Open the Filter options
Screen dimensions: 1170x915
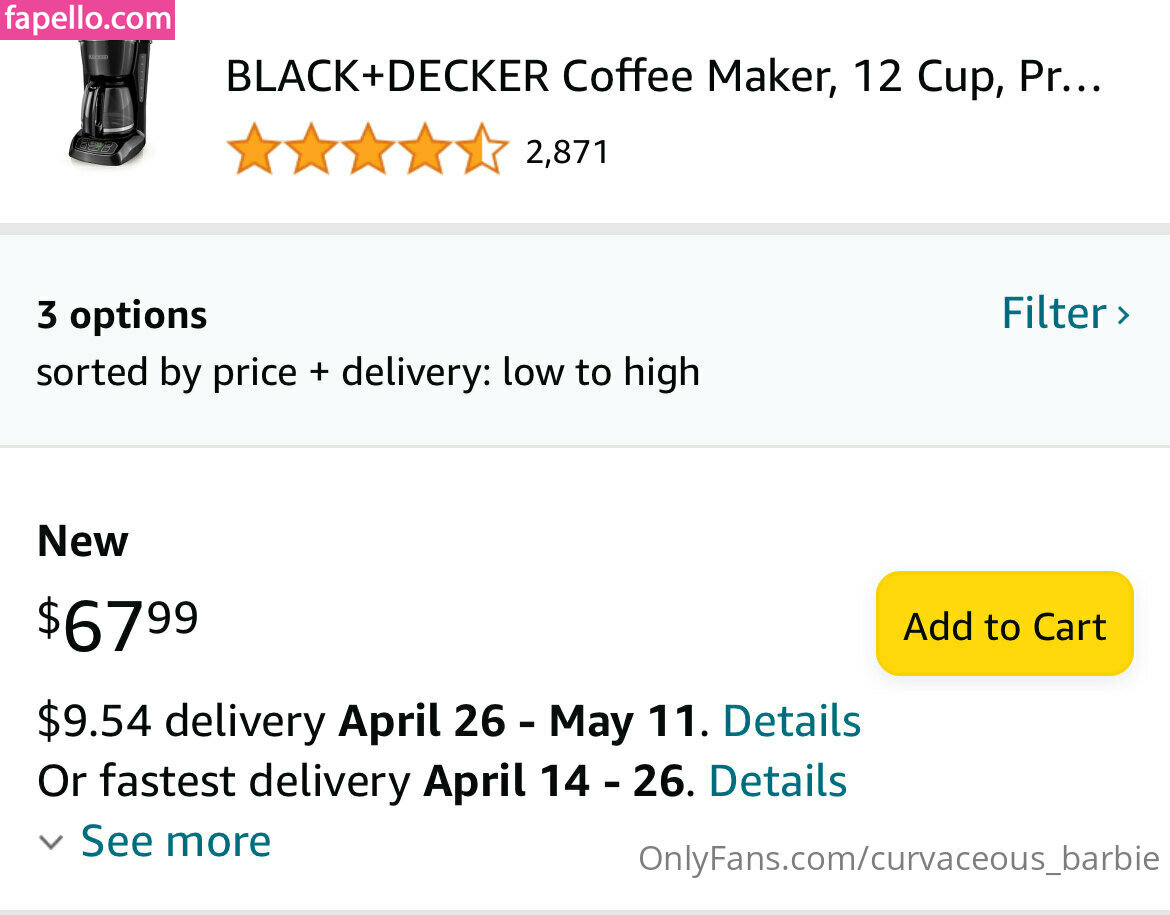pos(1054,313)
